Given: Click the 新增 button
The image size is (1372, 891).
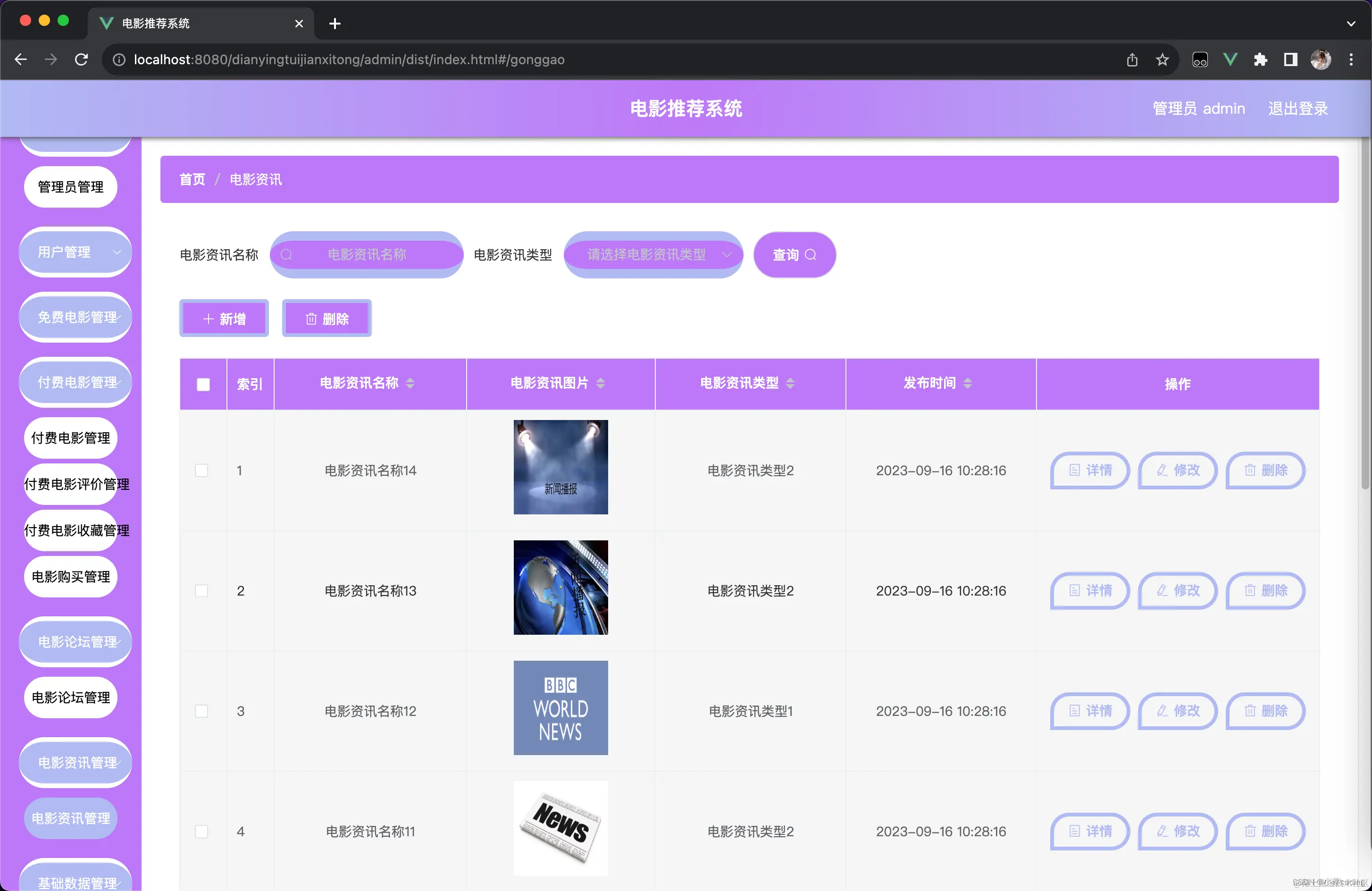Looking at the screenshot, I should pyautogui.click(x=224, y=319).
